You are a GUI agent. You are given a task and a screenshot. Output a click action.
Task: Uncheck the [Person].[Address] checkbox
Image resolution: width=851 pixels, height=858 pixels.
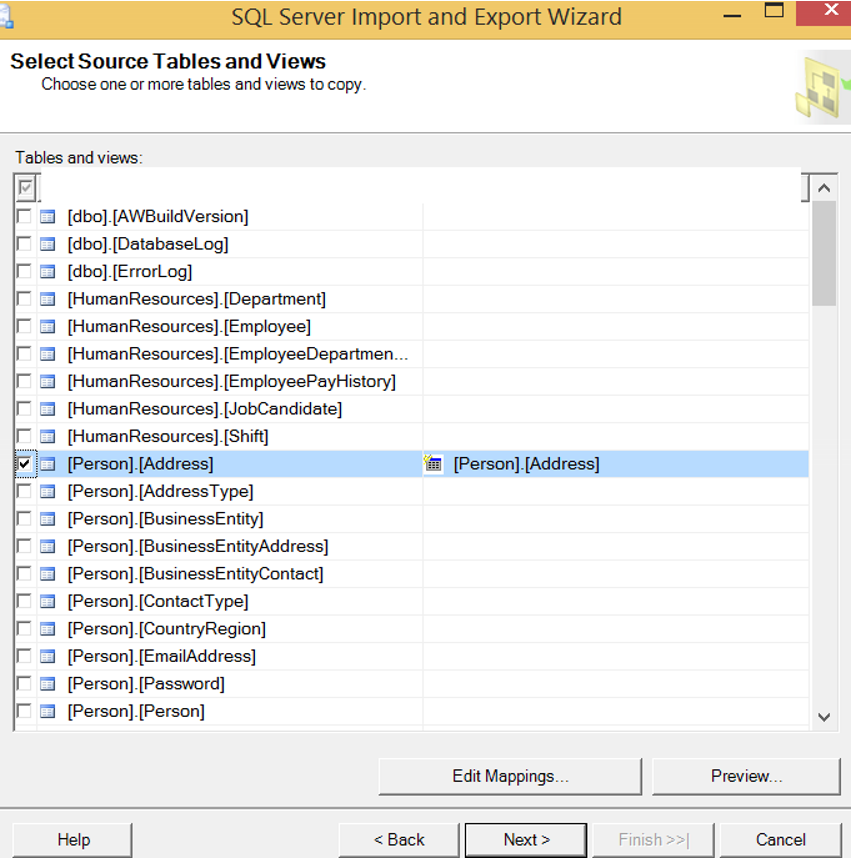pos(24,463)
